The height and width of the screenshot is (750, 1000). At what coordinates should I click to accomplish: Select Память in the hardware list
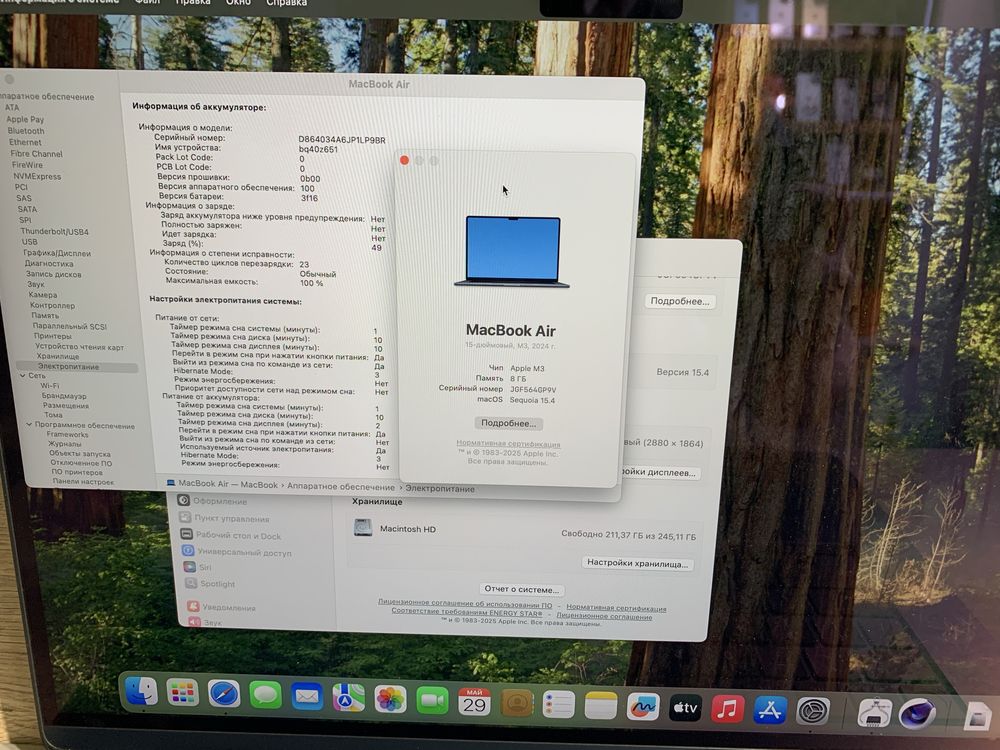(x=45, y=315)
